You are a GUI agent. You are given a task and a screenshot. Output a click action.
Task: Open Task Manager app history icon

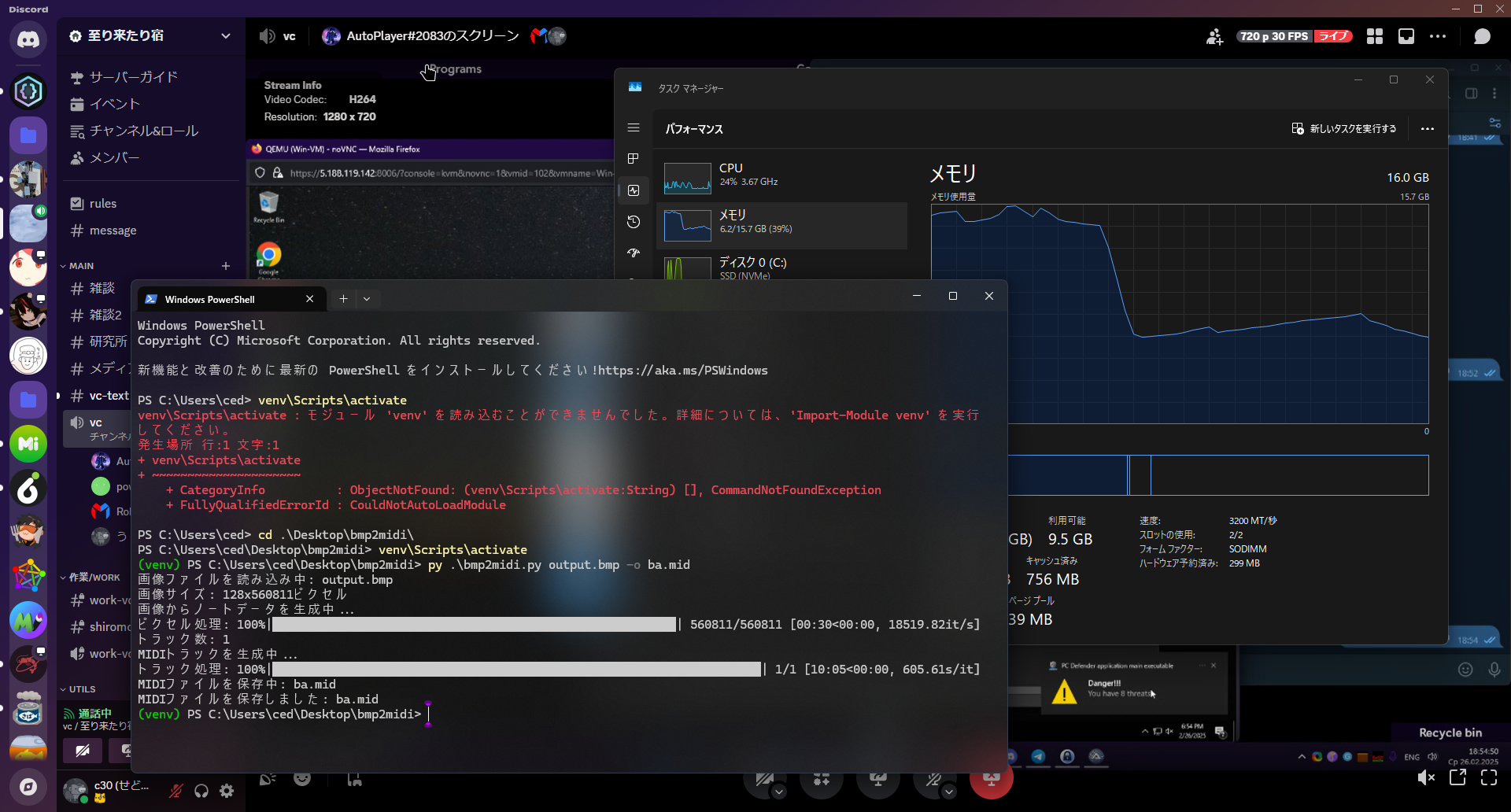click(x=634, y=222)
